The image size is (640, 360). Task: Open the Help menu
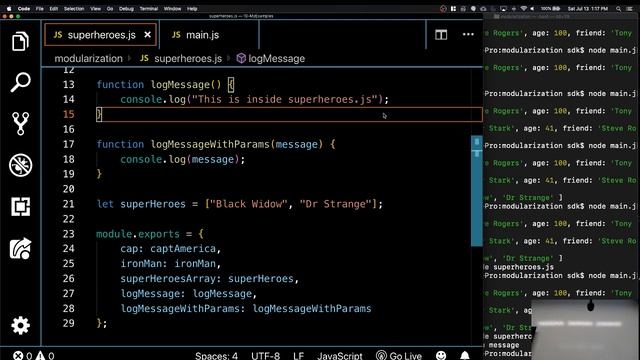(192, 8)
